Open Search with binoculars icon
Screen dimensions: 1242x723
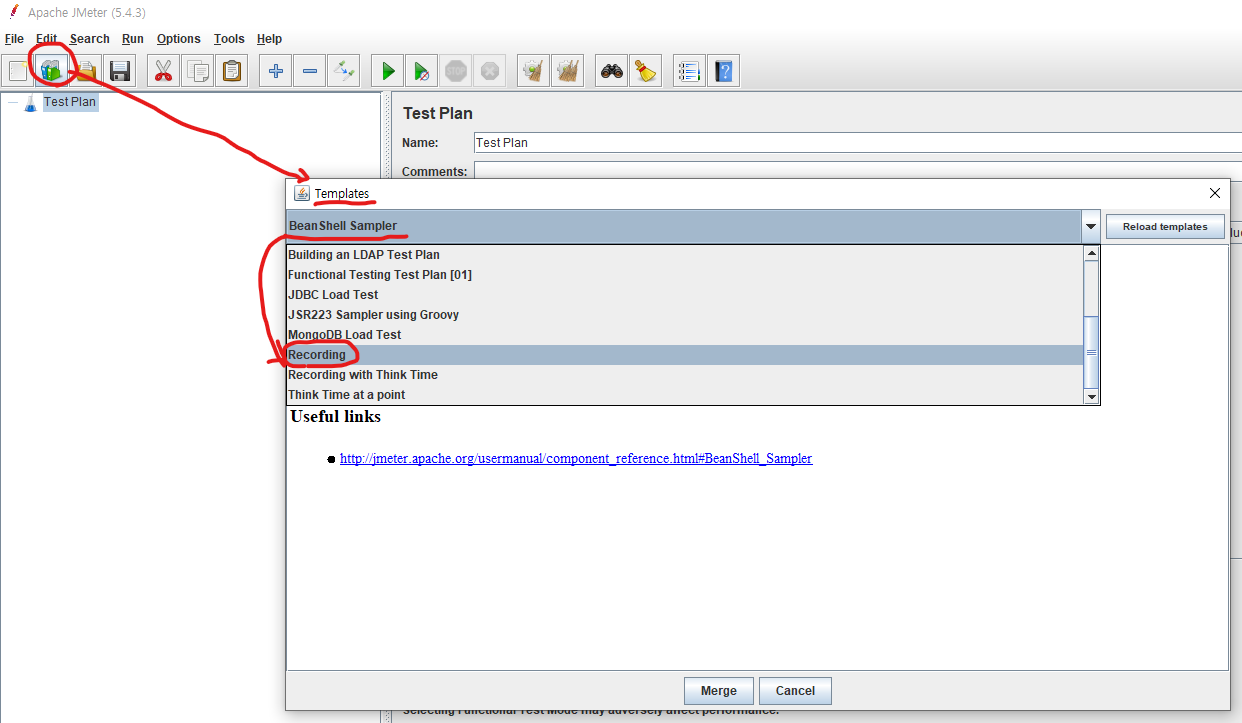(612, 71)
